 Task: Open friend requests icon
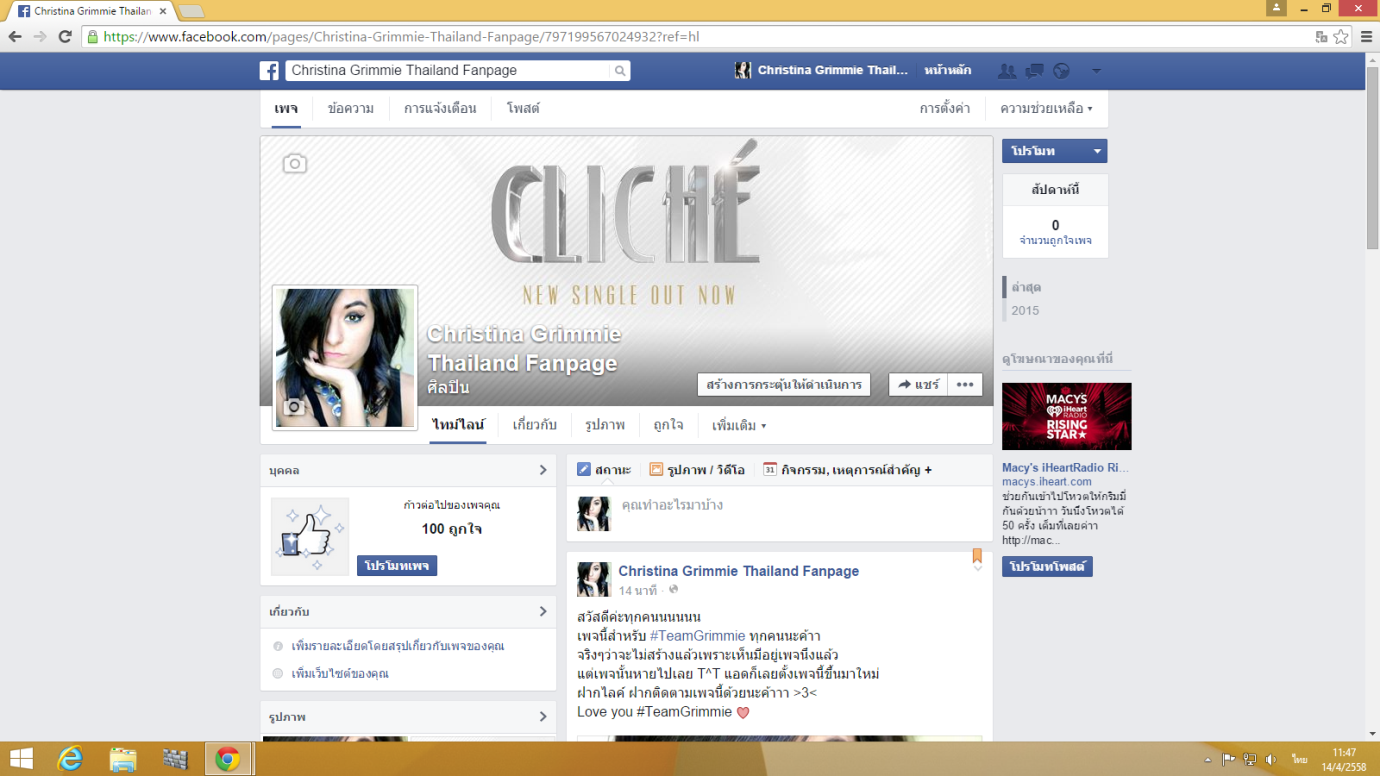coord(1007,71)
